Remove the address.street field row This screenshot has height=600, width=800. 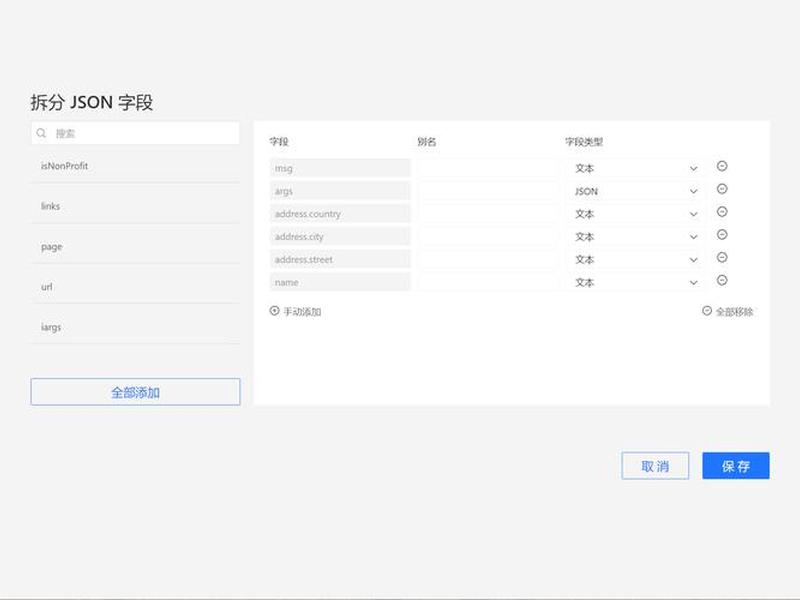tap(722, 258)
